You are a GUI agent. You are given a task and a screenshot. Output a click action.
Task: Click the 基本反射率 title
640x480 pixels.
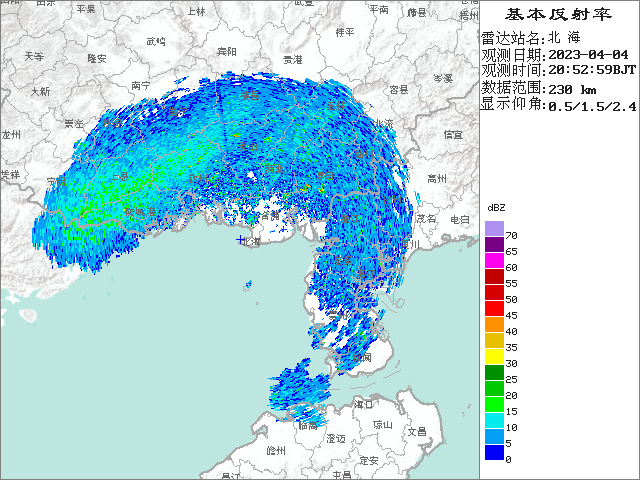coord(558,14)
